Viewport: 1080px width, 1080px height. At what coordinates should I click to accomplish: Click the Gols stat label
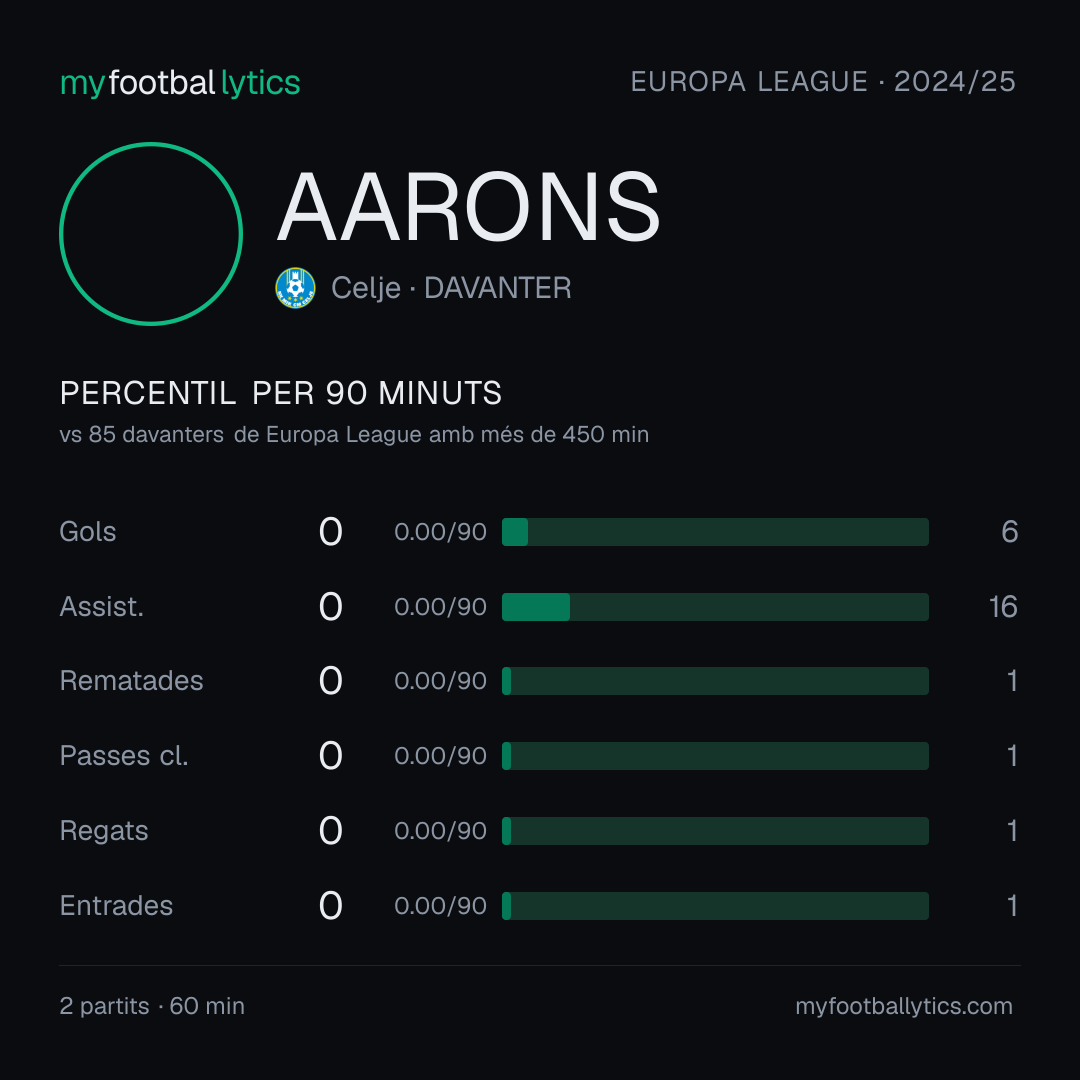point(87,532)
